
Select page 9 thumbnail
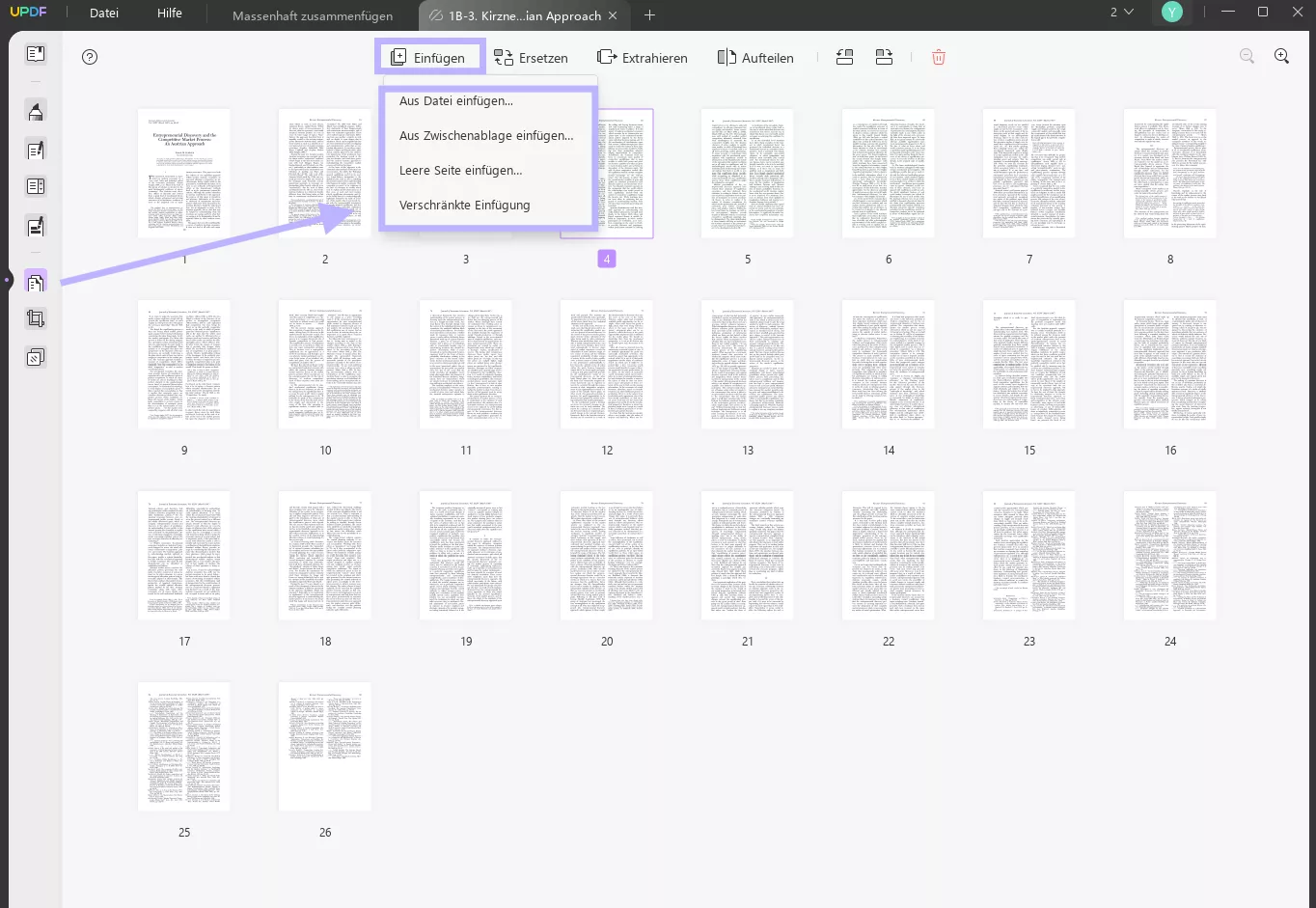click(x=184, y=365)
